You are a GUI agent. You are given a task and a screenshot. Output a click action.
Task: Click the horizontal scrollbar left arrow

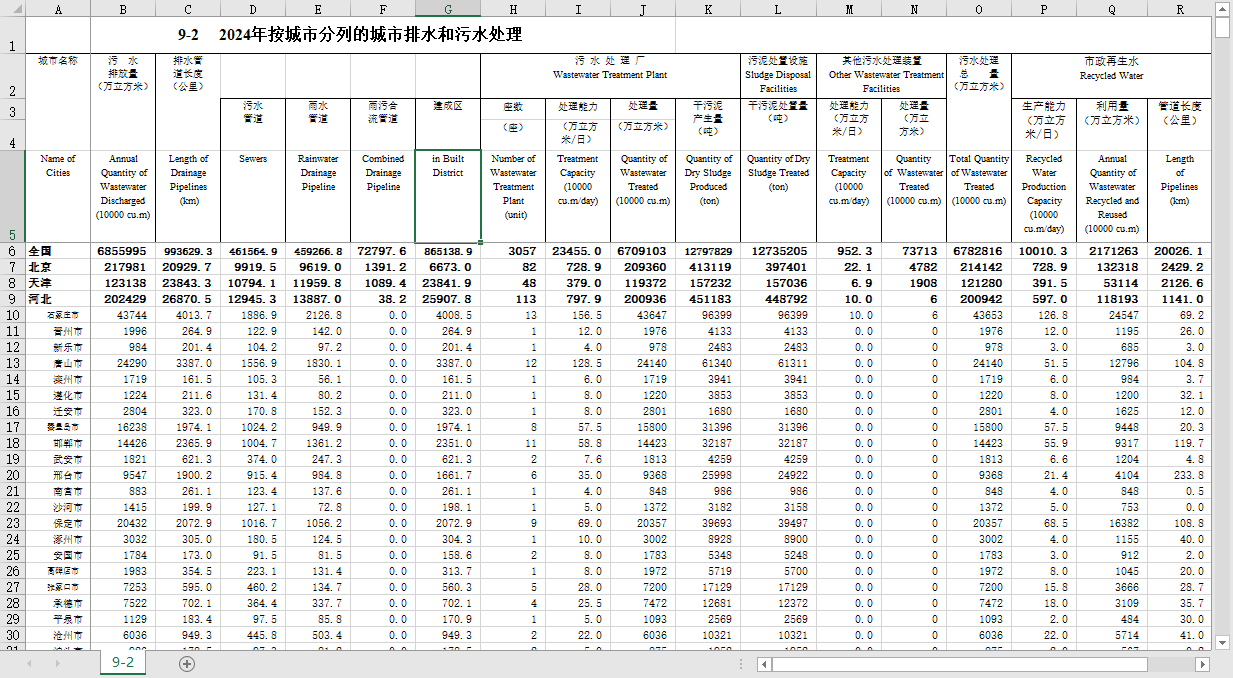[x=764, y=664]
